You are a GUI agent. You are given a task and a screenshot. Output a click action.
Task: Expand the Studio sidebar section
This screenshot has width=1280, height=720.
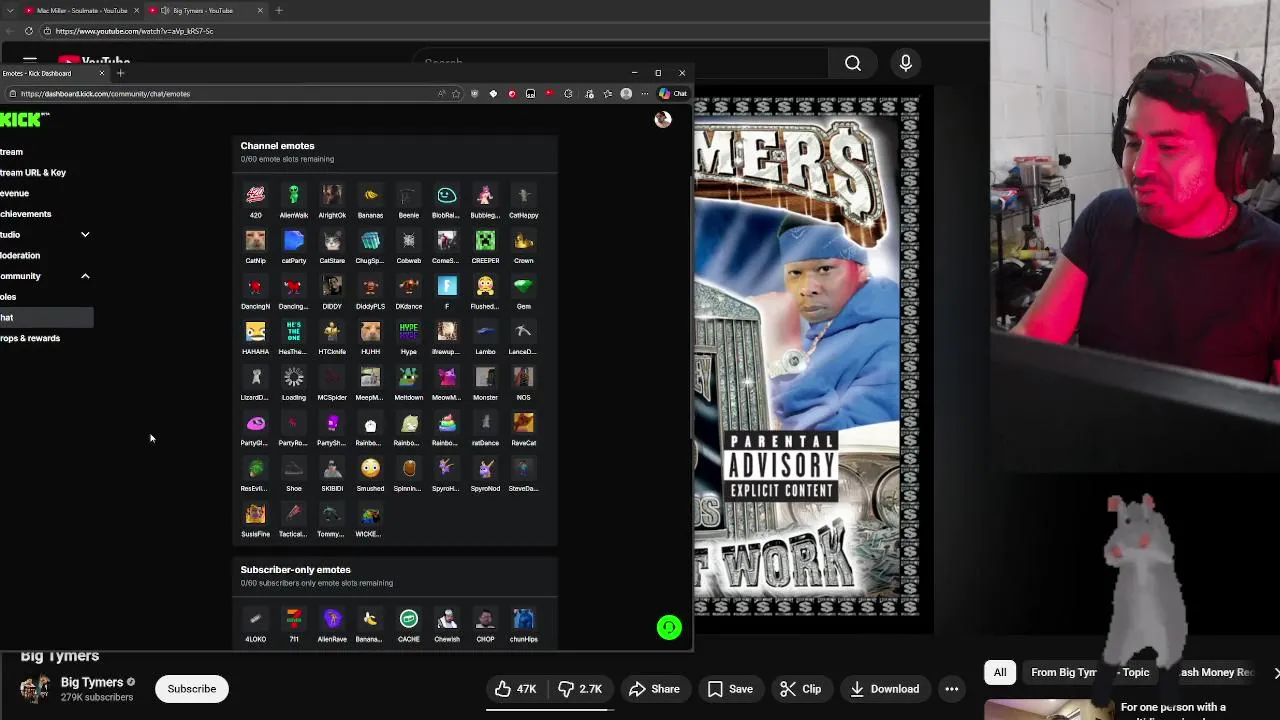pyautogui.click(x=85, y=235)
